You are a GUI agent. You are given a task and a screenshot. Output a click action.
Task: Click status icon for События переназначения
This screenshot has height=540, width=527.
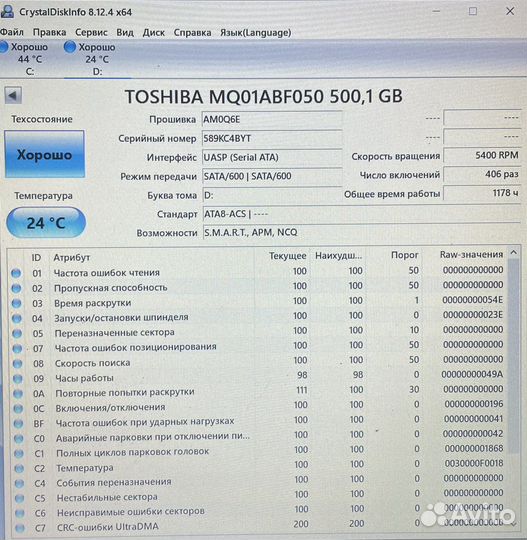tap(20, 483)
